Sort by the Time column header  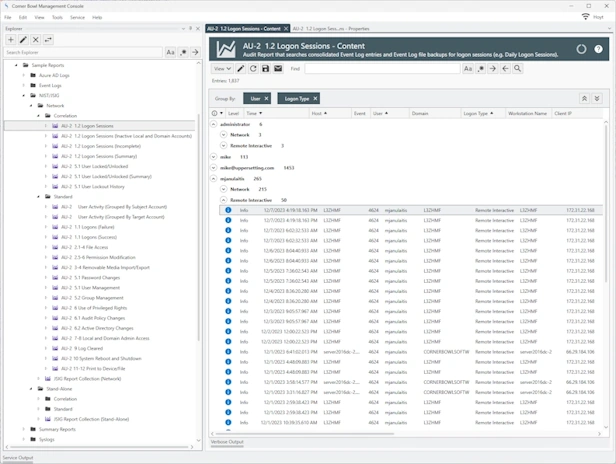[x=277, y=113]
